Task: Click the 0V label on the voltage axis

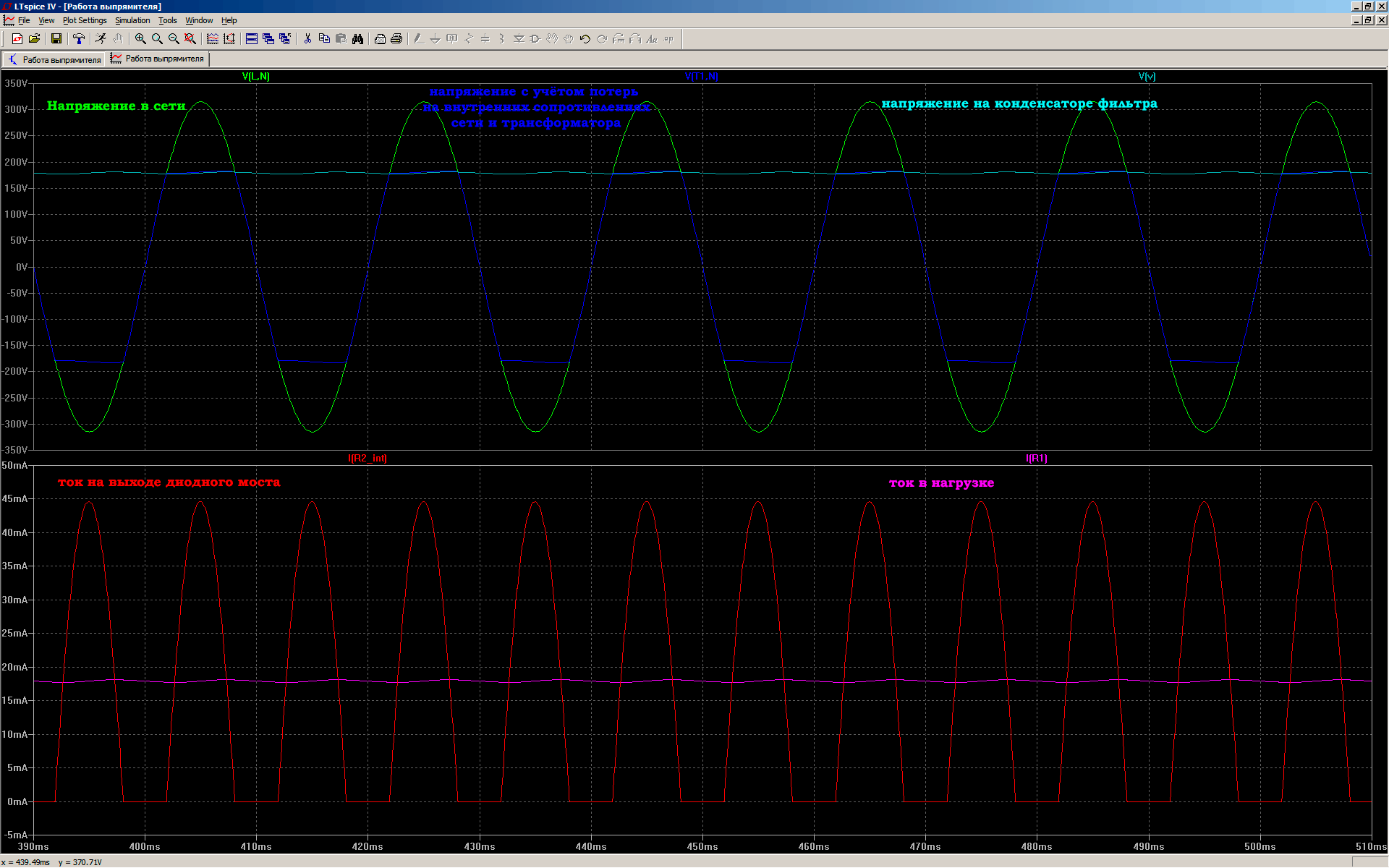Action: pos(22,267)
